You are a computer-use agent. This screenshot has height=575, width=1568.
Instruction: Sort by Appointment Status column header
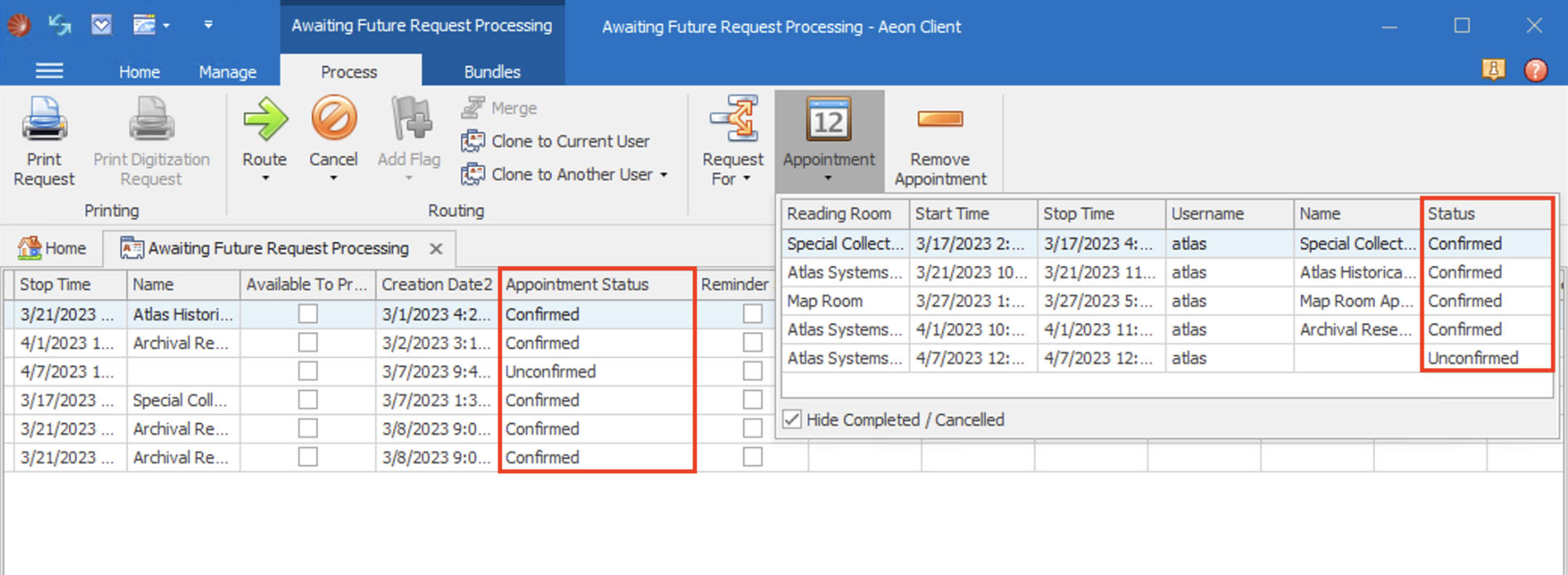point(577,284)
